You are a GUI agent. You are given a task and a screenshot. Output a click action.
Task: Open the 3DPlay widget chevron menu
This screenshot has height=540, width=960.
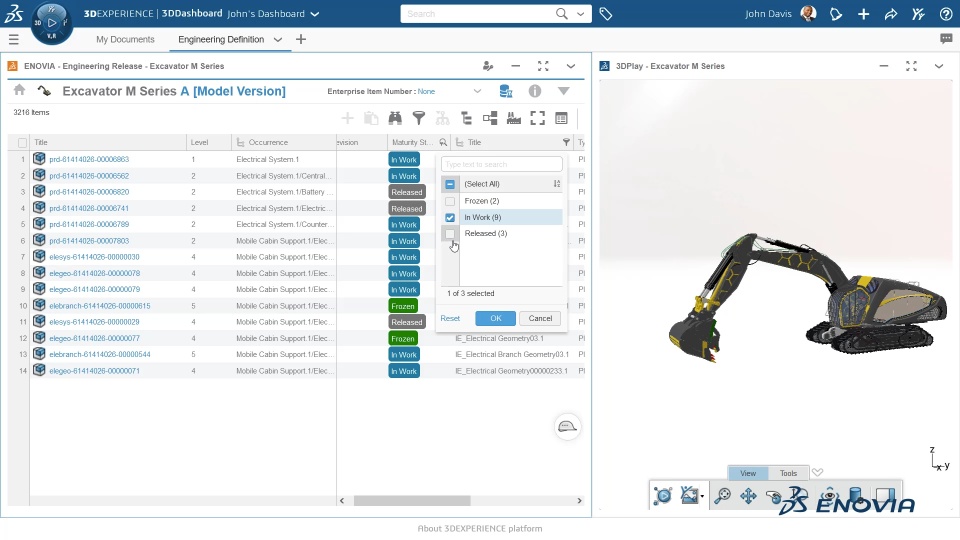click(939, 66)
